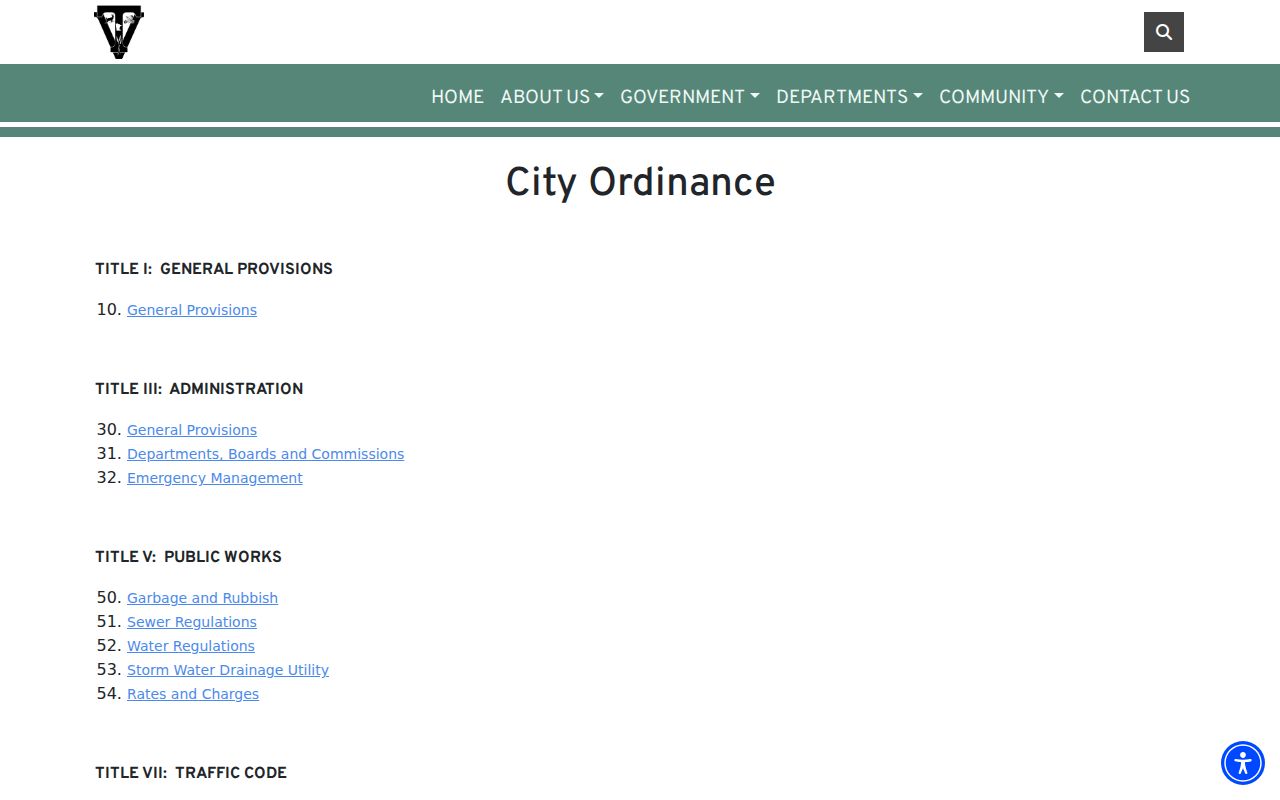1280x800 pixels.
Task: Click the TITLE VII: TRAFFIC CODE heading
Action: coord(191,773)
